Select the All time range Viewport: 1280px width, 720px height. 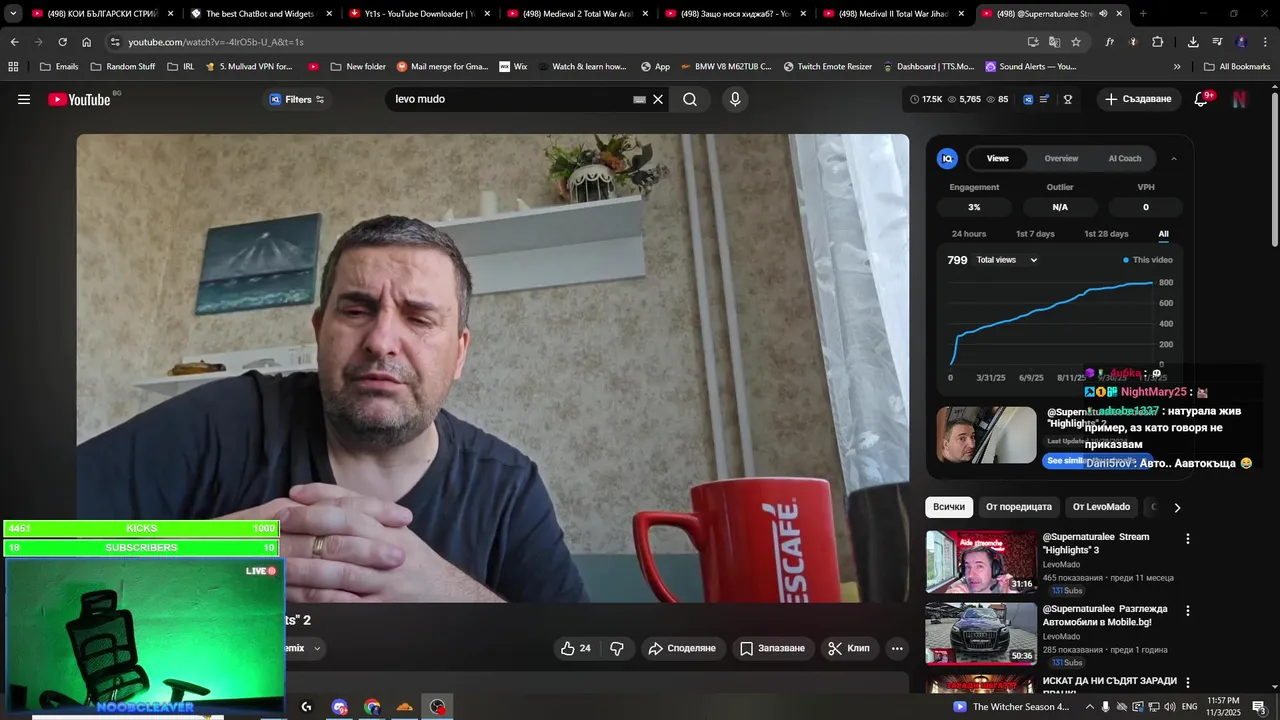pyautogui.click(x=1163, y=234)
